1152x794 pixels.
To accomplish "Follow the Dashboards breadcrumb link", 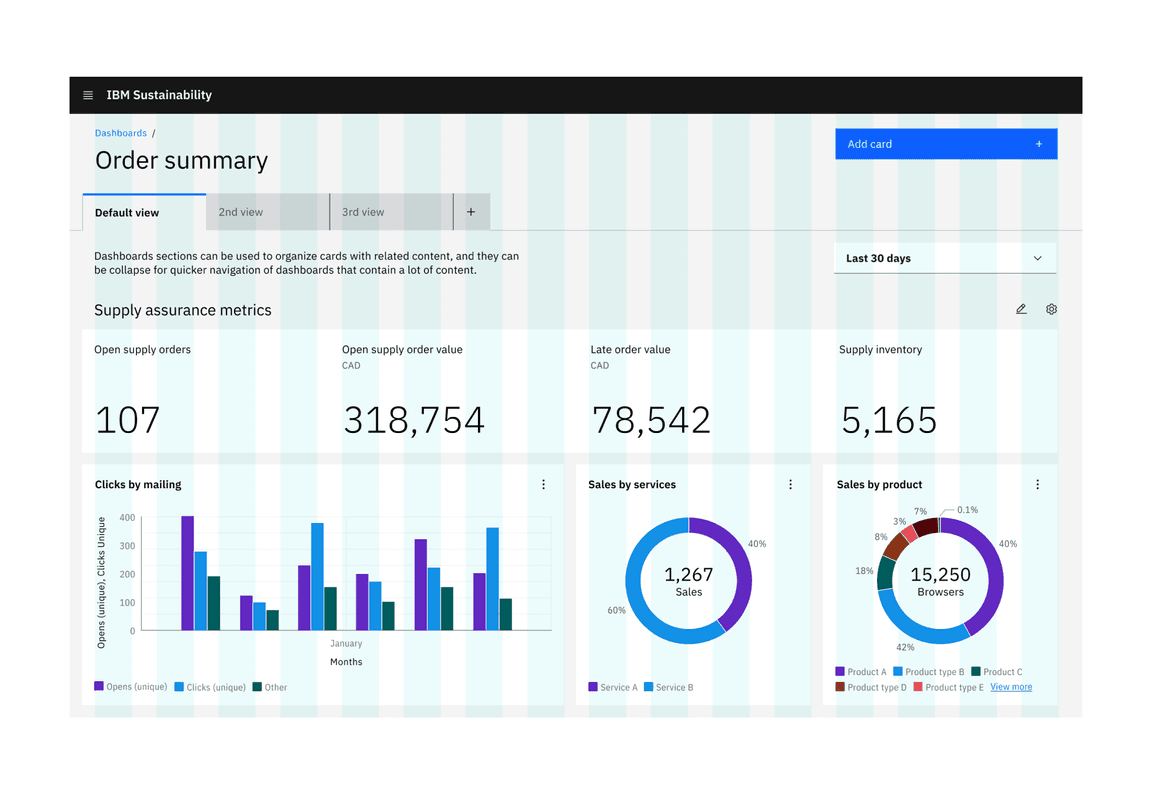I will click(x=121, y=133).
